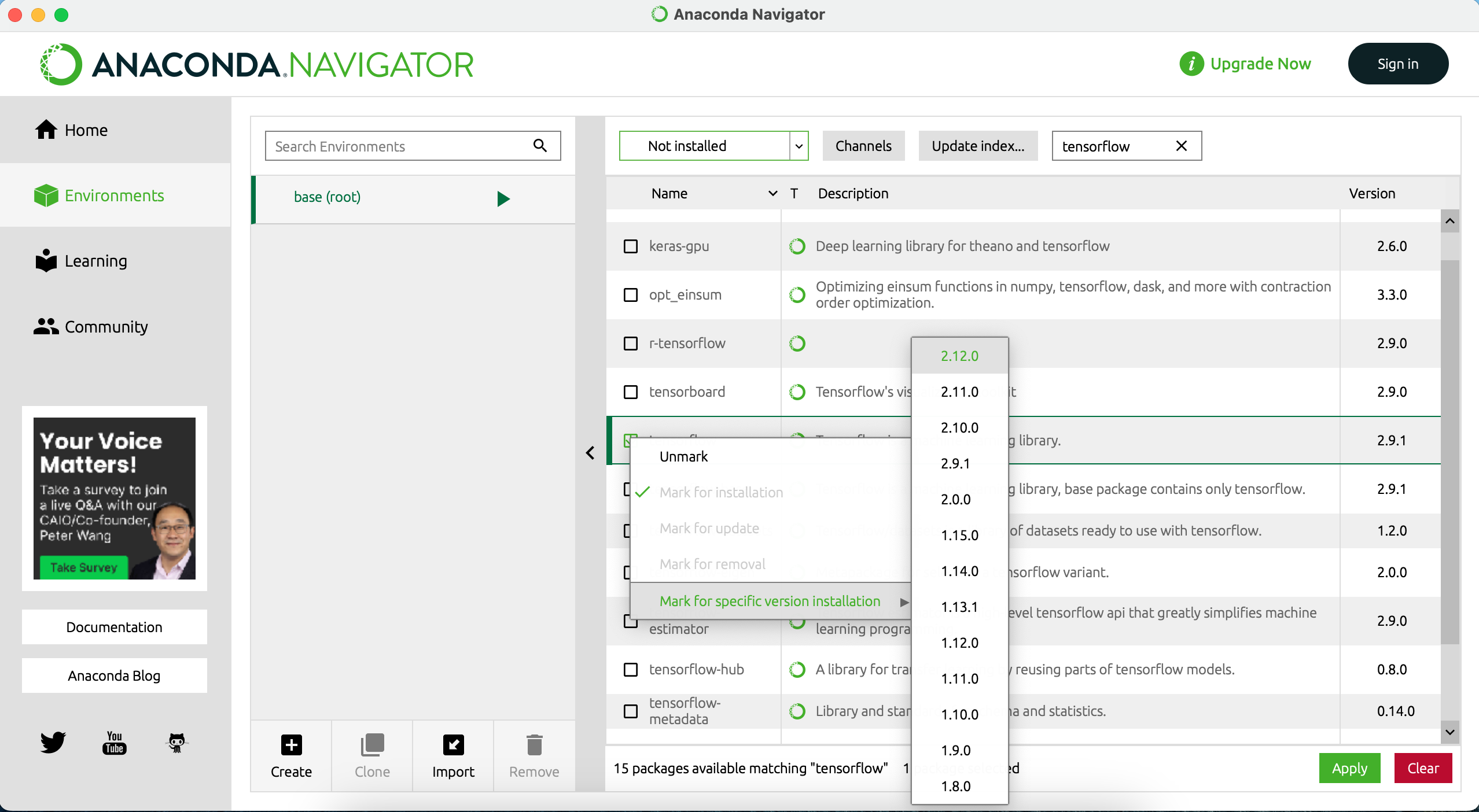Collapse the environments list panel
This screenshot has height=812, width=1479.
pos(590,453)
